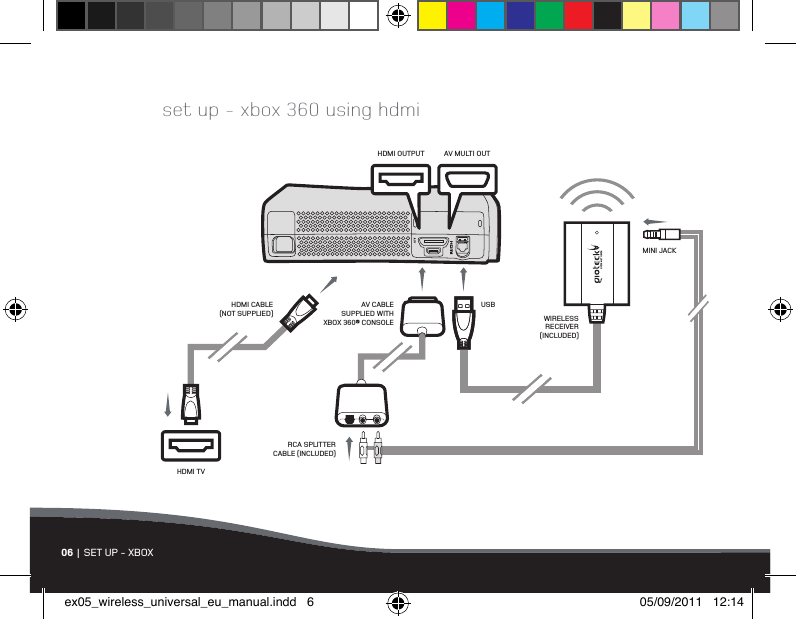Pick the cyan swatch in the color bar
The height and width of the screenshot is (619, 796).
pos(490,15)
